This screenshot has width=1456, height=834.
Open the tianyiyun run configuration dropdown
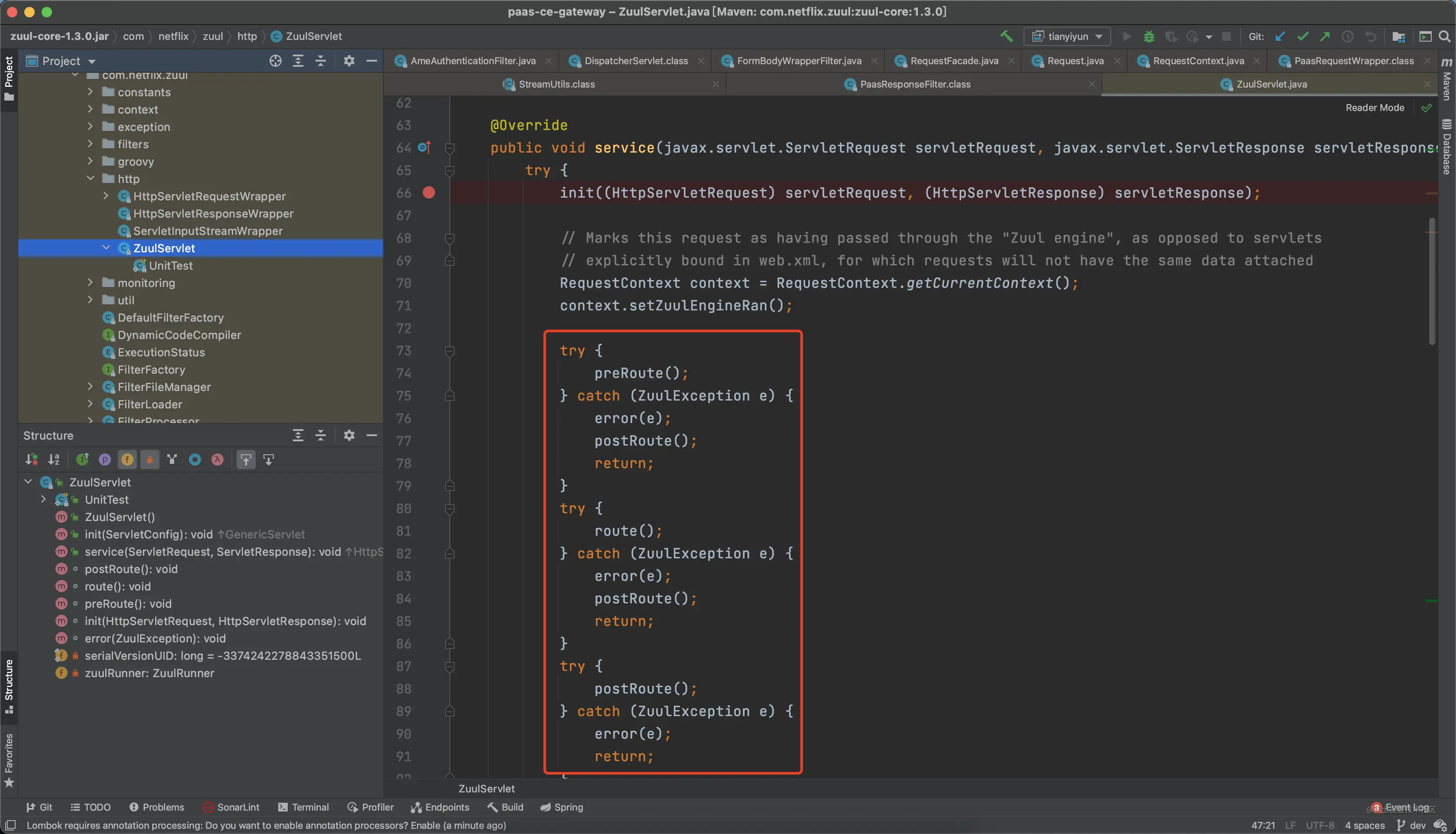click(x=1067, y=36)
